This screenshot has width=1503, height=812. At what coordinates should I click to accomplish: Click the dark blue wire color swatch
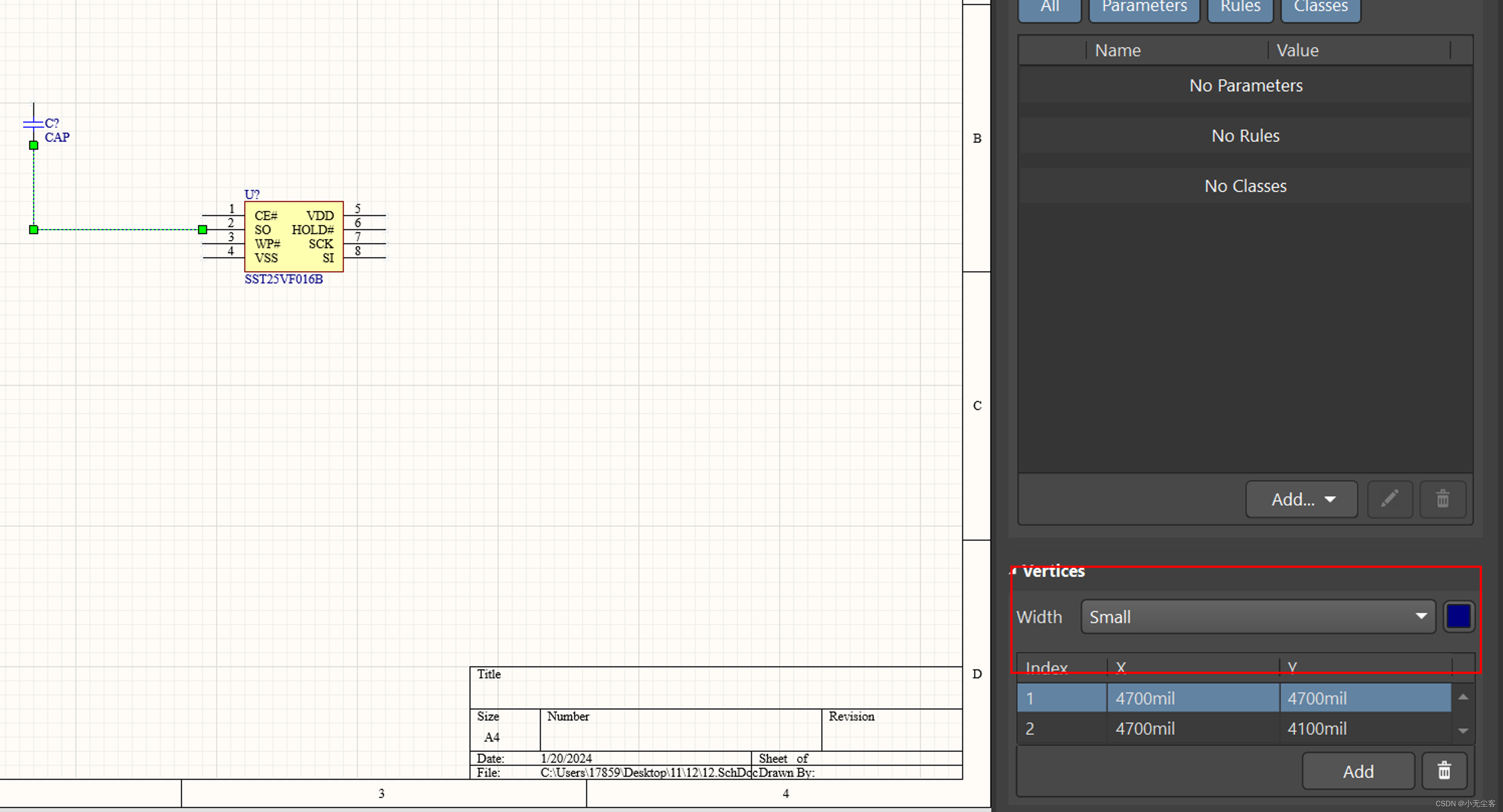(x=1458, y=617)
